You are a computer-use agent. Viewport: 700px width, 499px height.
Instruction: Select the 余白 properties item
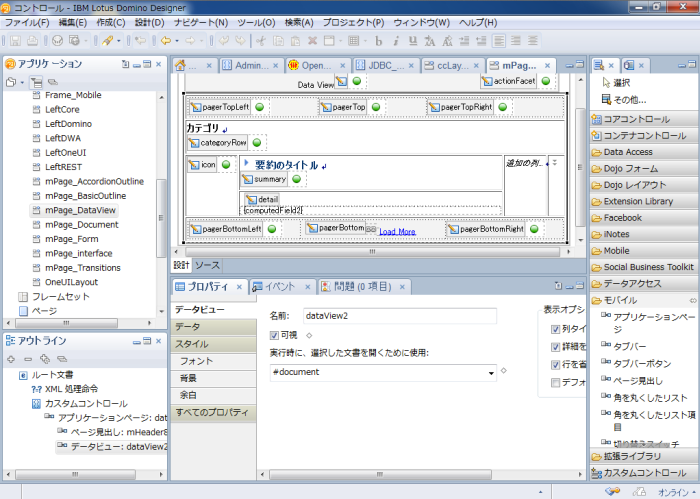point(213,395)
